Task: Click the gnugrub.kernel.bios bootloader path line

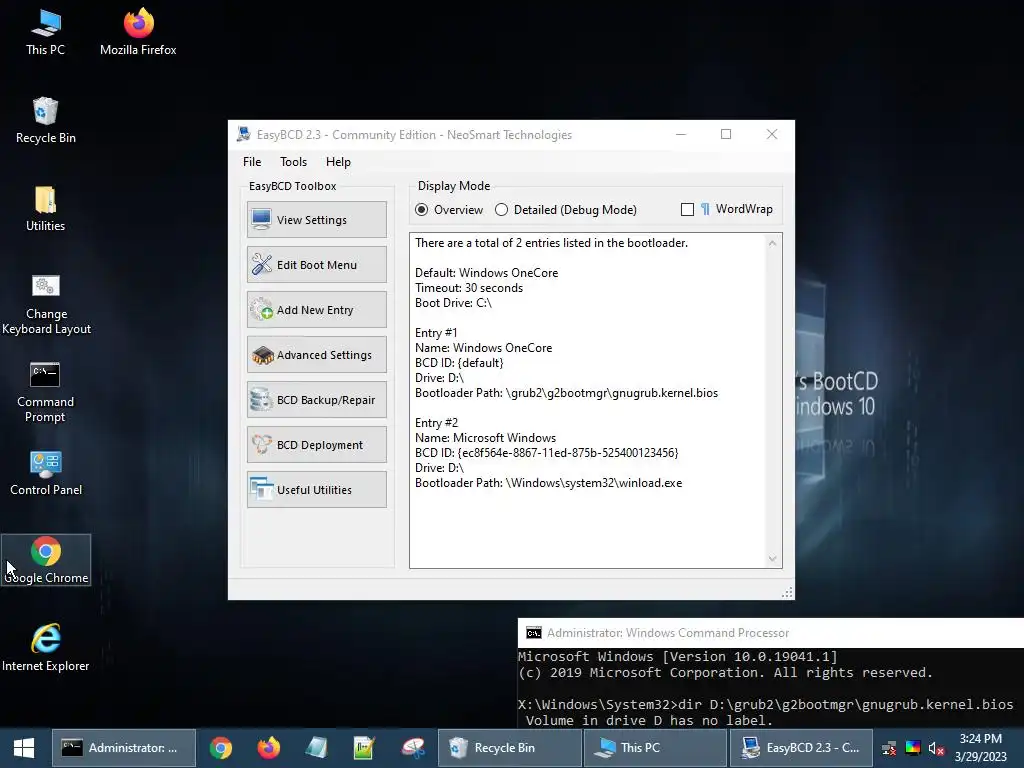Action: tap(566, 393)
